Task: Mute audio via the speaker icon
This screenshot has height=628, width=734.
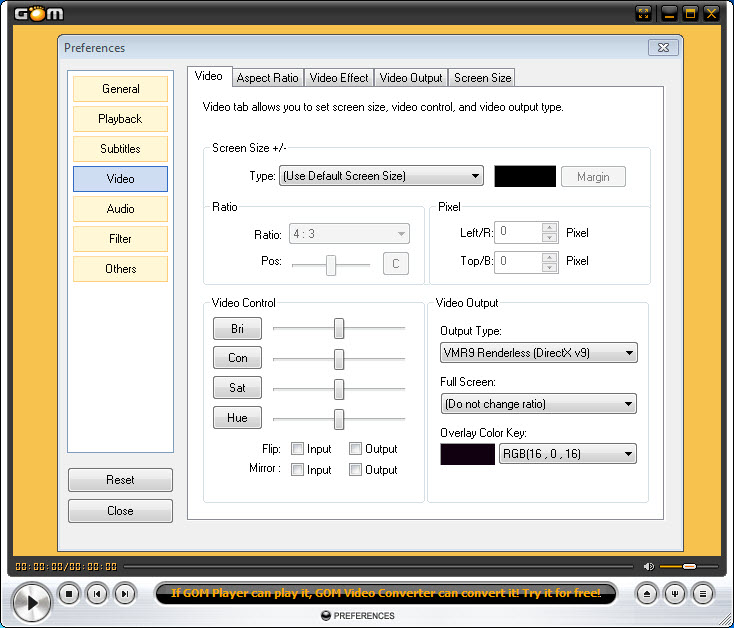Action: (648, 567)
